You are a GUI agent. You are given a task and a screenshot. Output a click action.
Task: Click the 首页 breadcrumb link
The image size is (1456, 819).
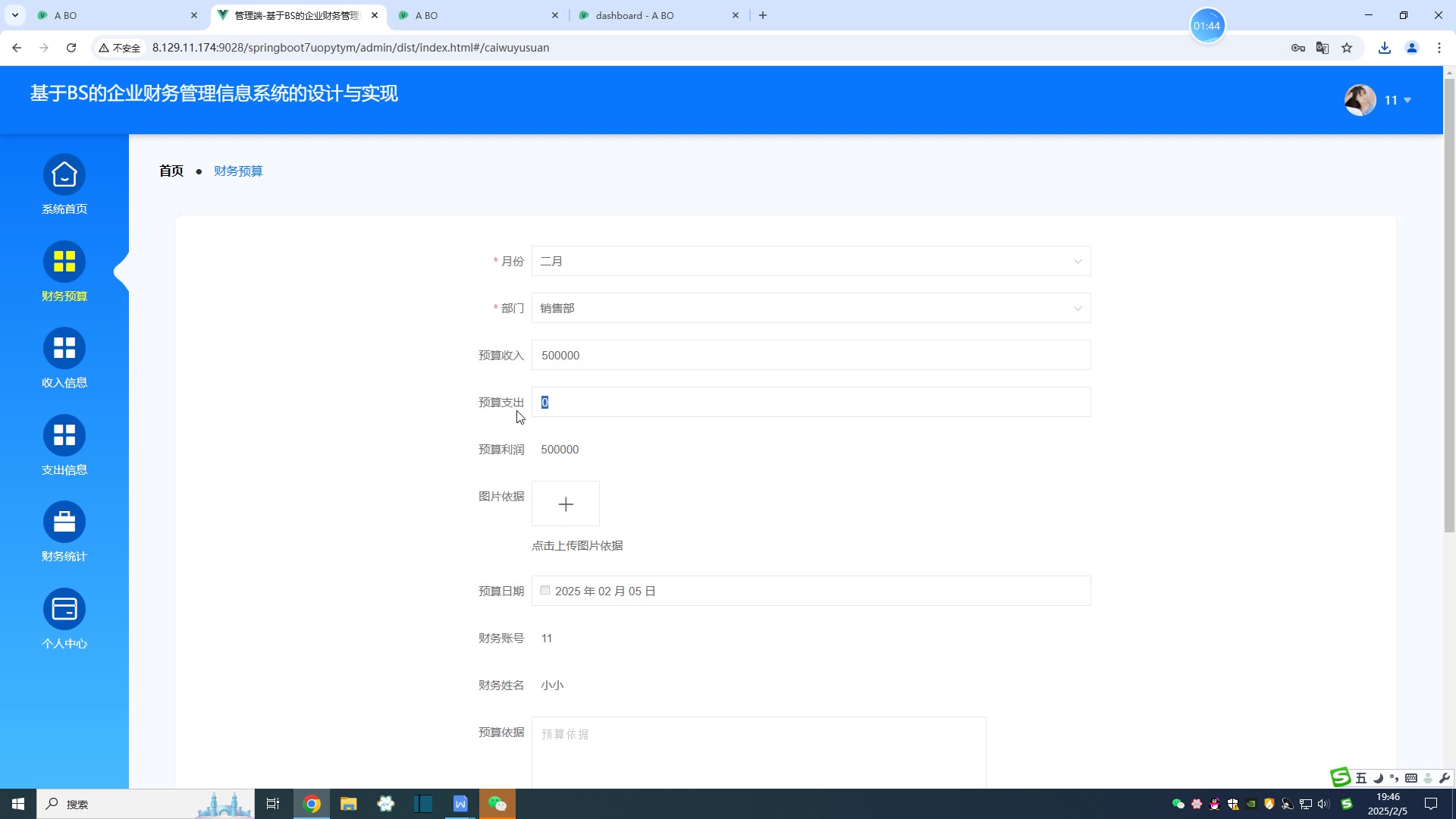171,171
